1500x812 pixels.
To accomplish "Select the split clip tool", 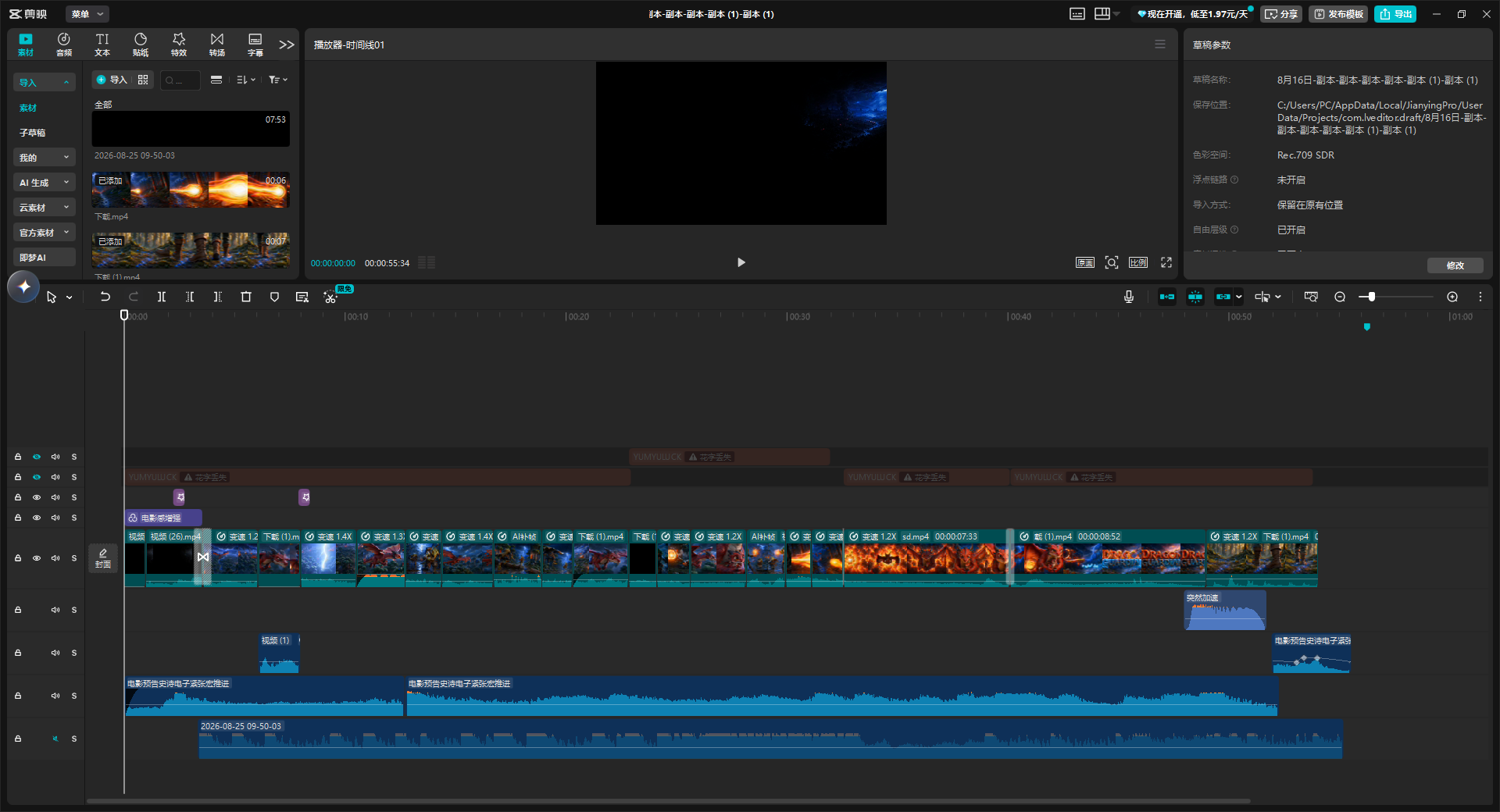I will pos(162,297).
